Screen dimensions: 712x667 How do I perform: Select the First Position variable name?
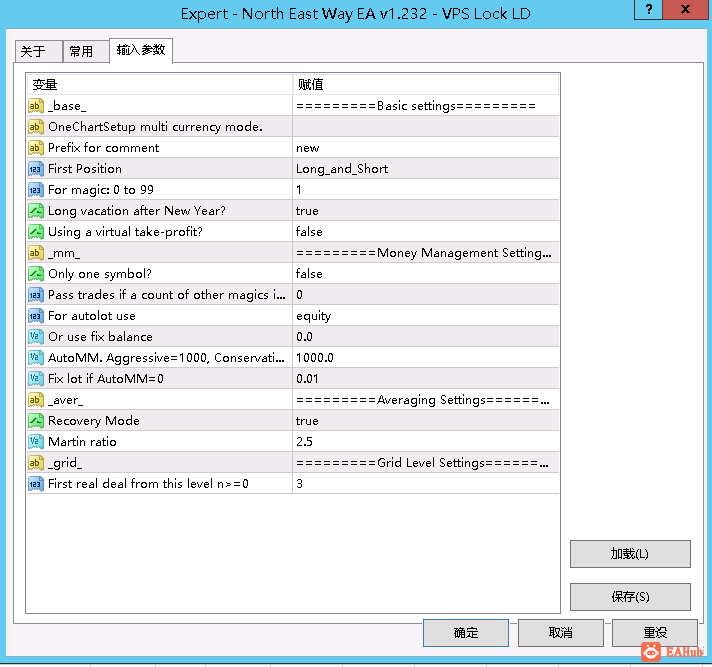pos(85,169)
